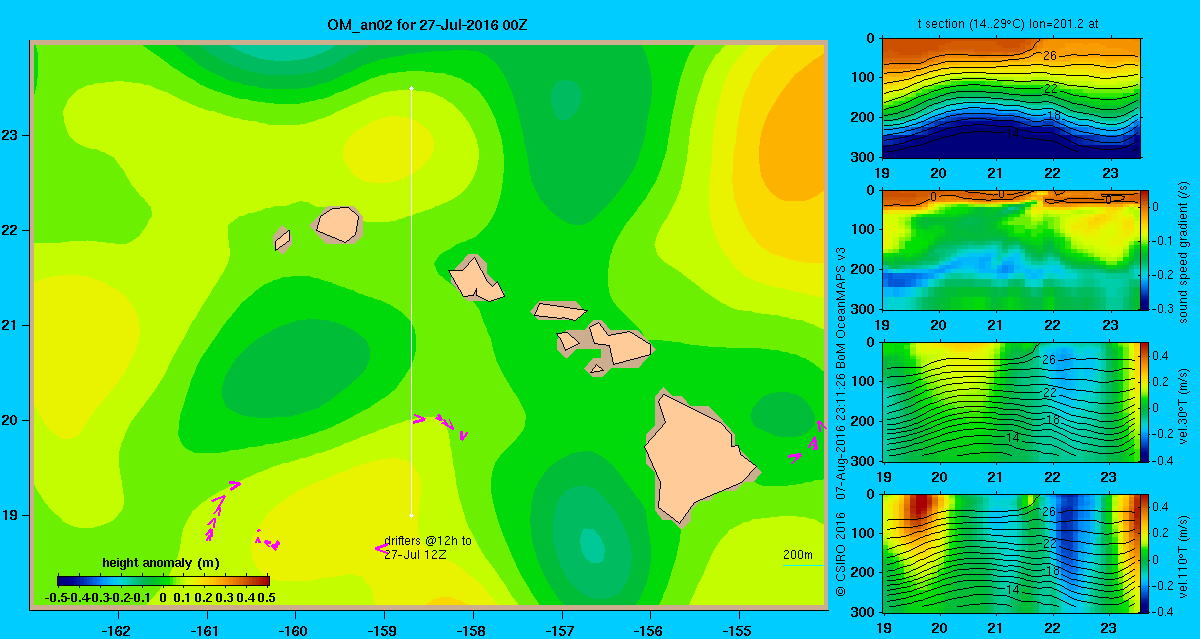Click the magenta drifter legend arrow beside 'drifters @12h'

(x=379, y=547)
